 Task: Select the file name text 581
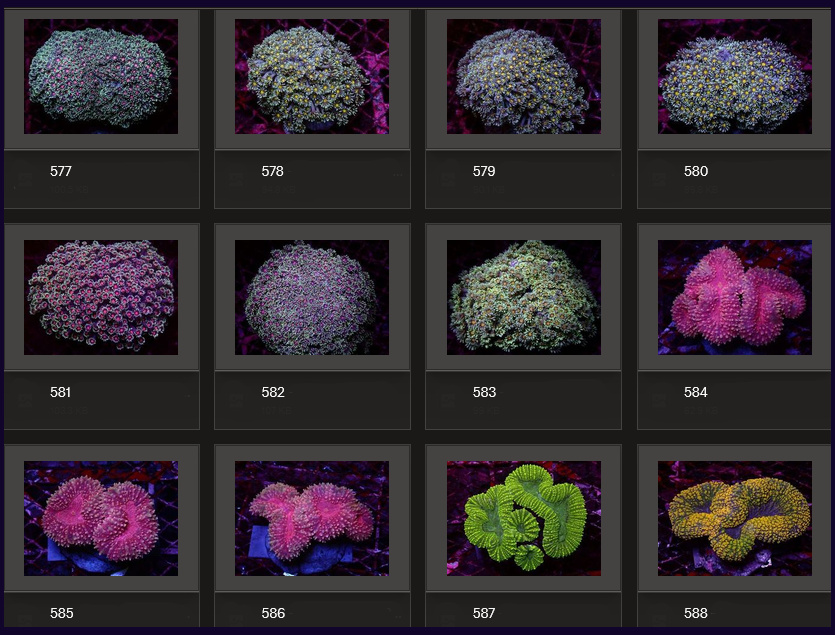pos(61,392)
